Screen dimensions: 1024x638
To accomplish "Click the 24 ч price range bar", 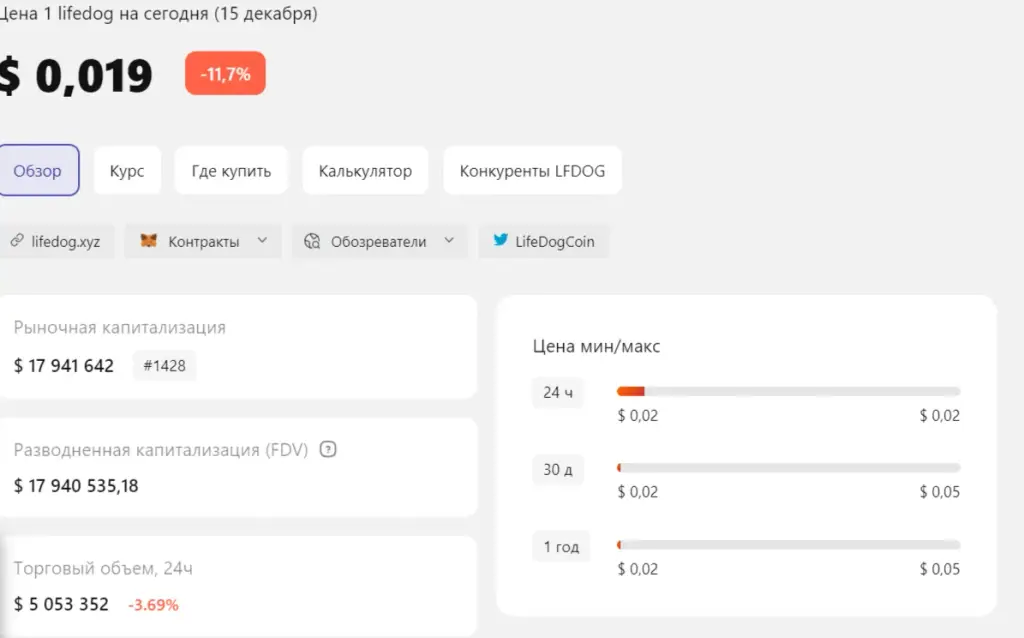I will pos(788,391).
